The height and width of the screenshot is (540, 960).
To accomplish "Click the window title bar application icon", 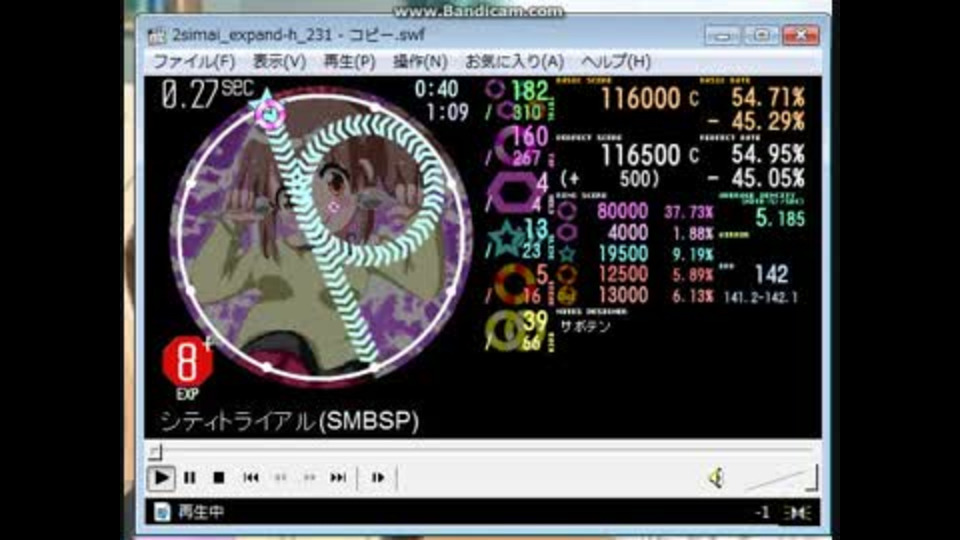I will point(157,36).
